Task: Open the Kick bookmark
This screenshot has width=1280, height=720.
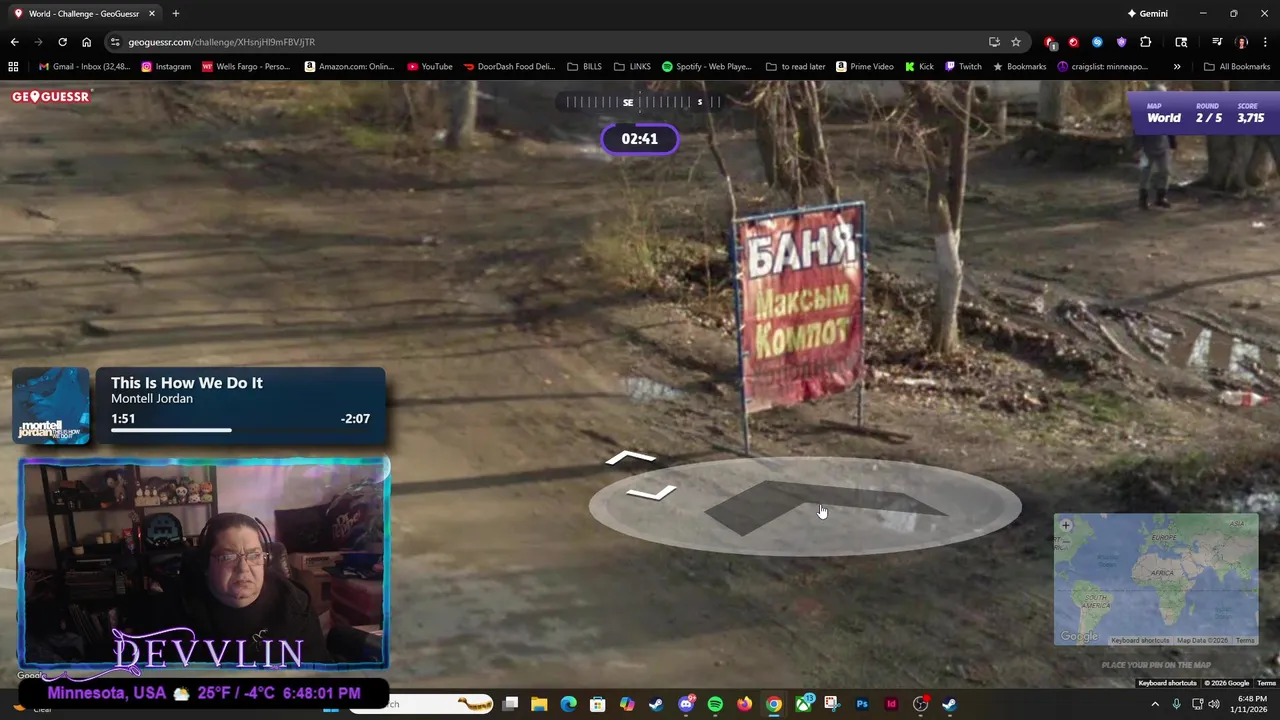Action: (920, 67)
